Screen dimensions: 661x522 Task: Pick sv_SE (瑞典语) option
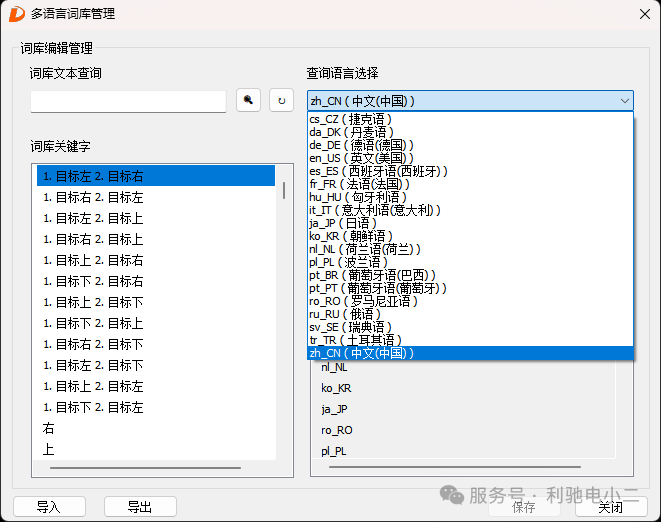(x=470, y=327)
